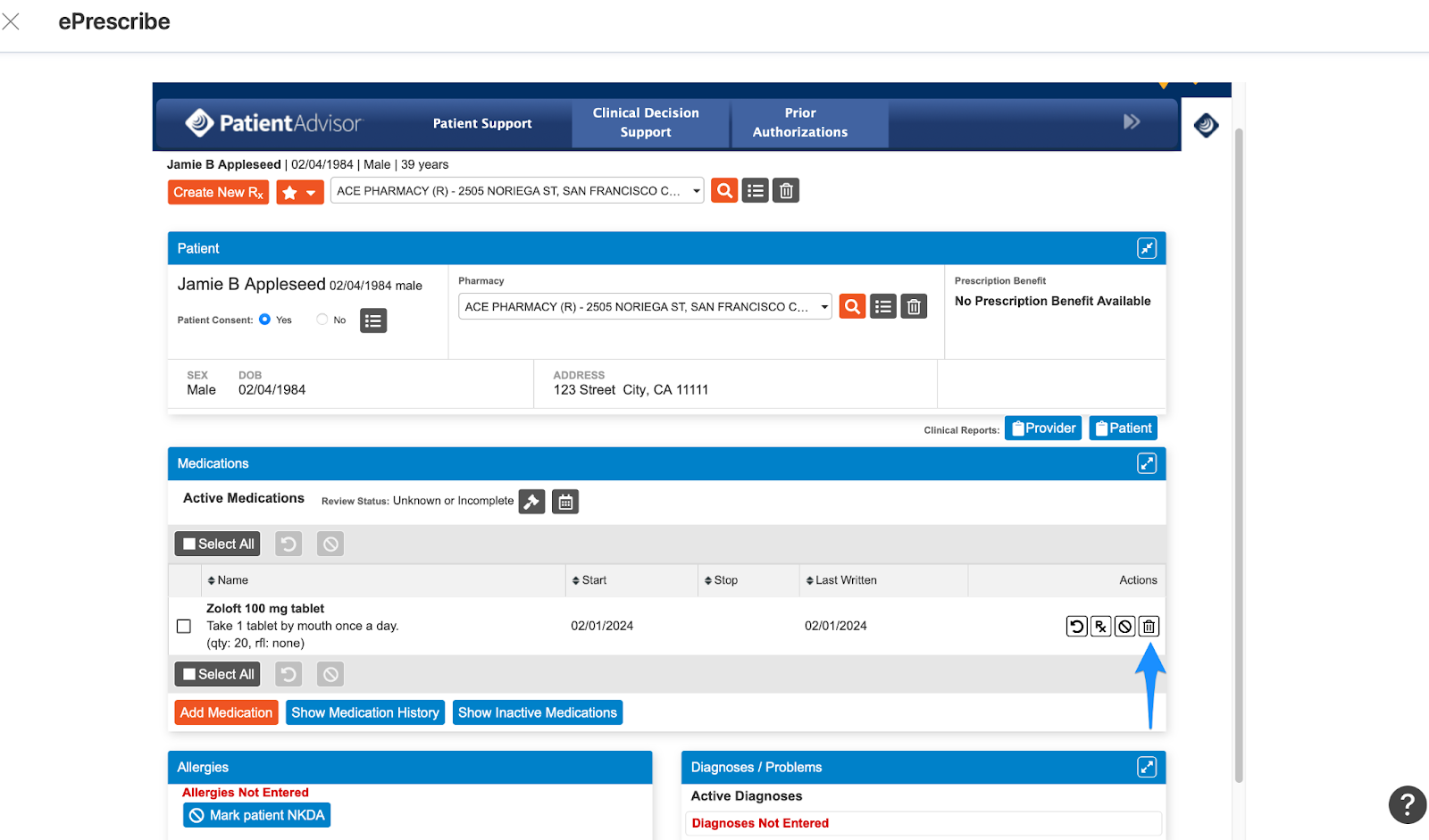Delete Zoloft using trash action icon
1429x840 pixels.
pyautogui.click(x=1149, y=627)
